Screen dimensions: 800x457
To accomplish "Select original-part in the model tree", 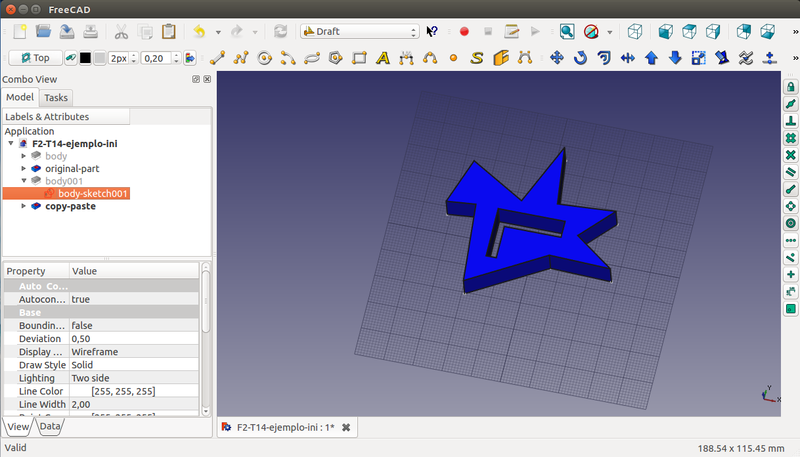I will coord(72,169).
